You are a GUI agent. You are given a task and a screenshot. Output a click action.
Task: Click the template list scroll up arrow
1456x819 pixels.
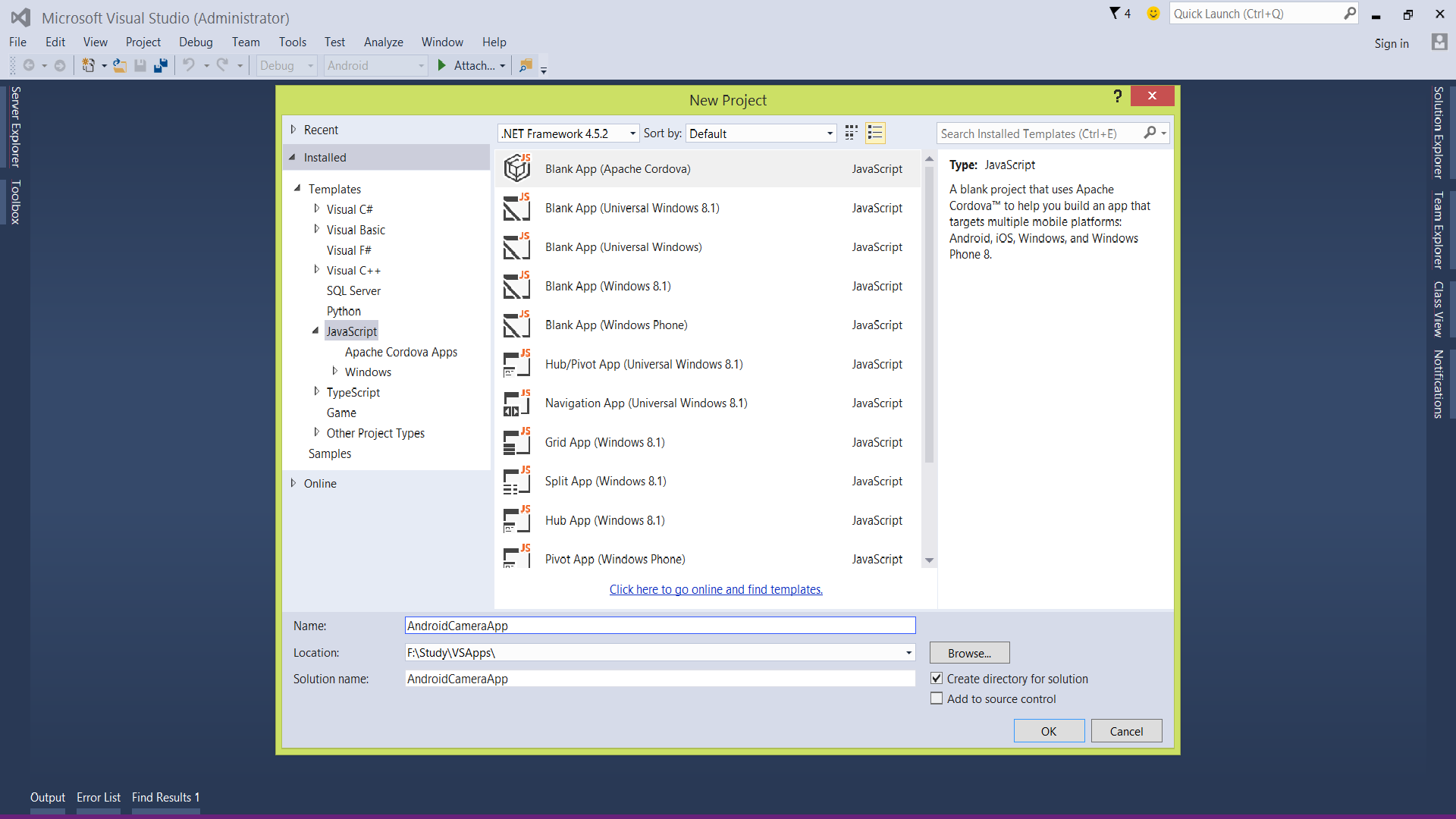pos(929,158)
